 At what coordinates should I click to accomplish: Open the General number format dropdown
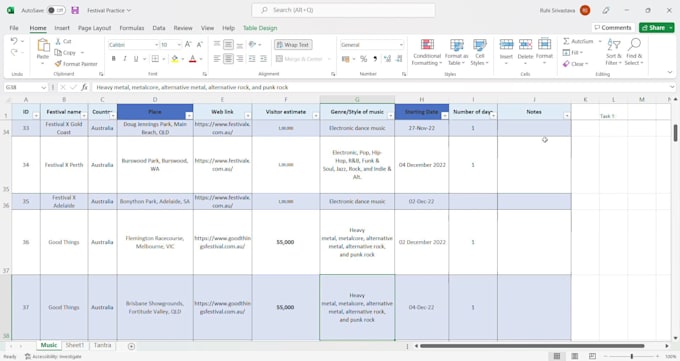[x=401, y=45]
